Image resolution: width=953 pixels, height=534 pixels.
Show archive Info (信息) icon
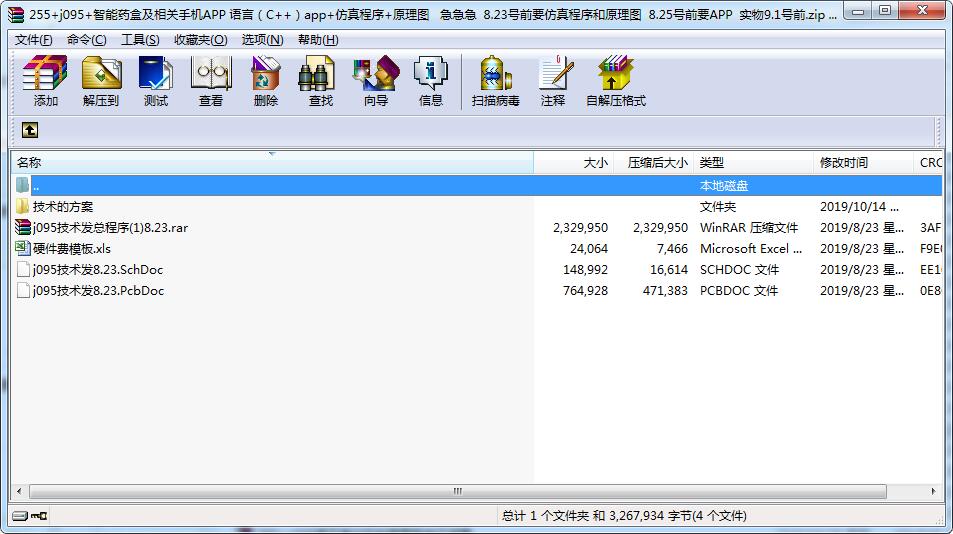coord(430,81)
